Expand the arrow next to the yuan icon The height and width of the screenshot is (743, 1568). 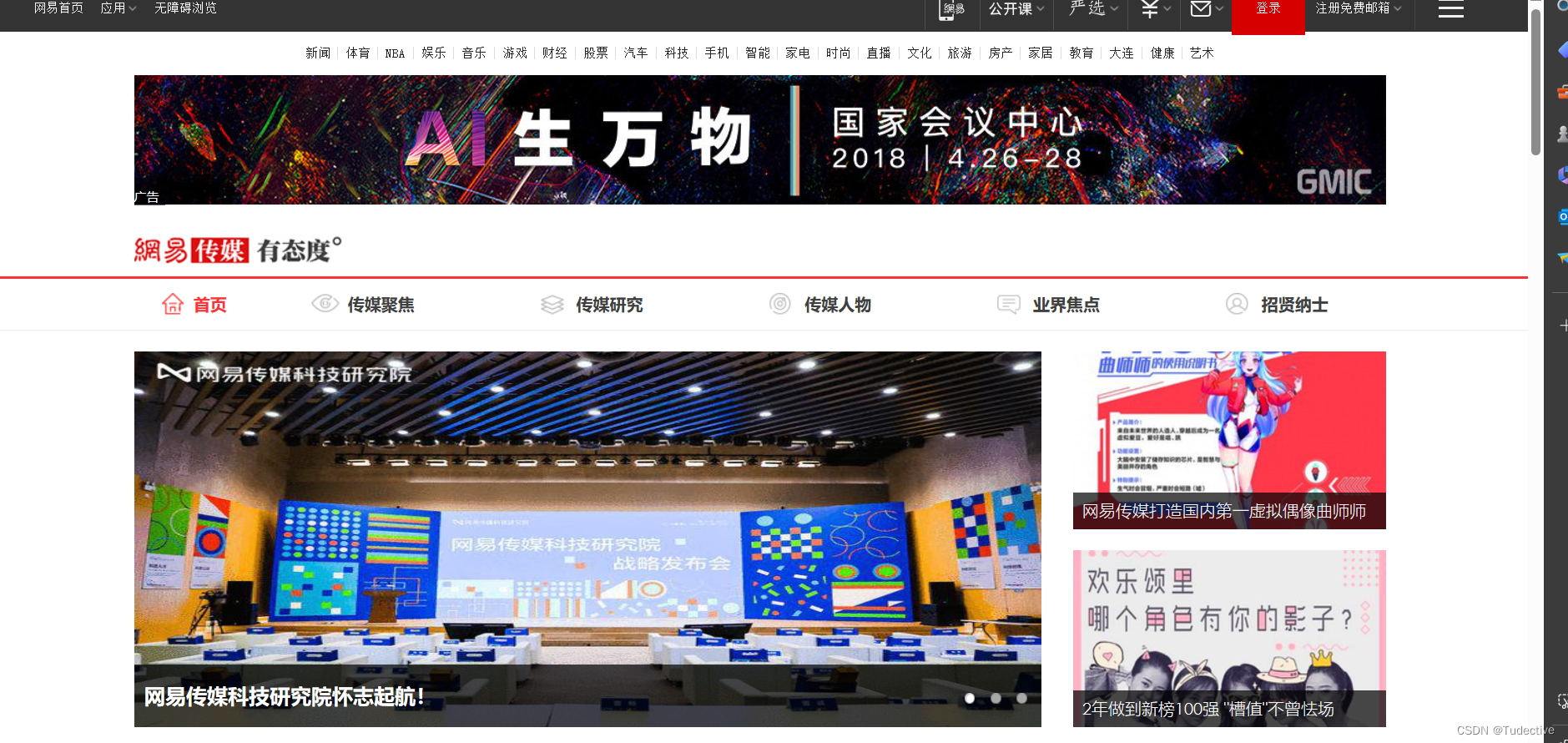(x=1167, y=9)
